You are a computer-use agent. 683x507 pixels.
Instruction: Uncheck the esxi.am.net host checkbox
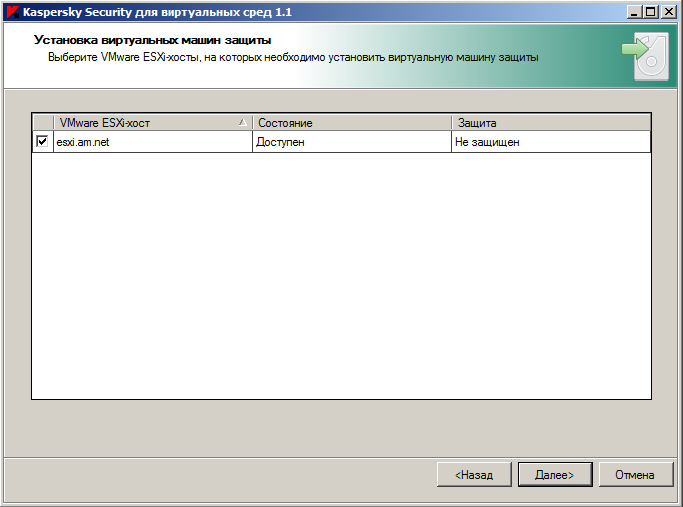point(42,142)
